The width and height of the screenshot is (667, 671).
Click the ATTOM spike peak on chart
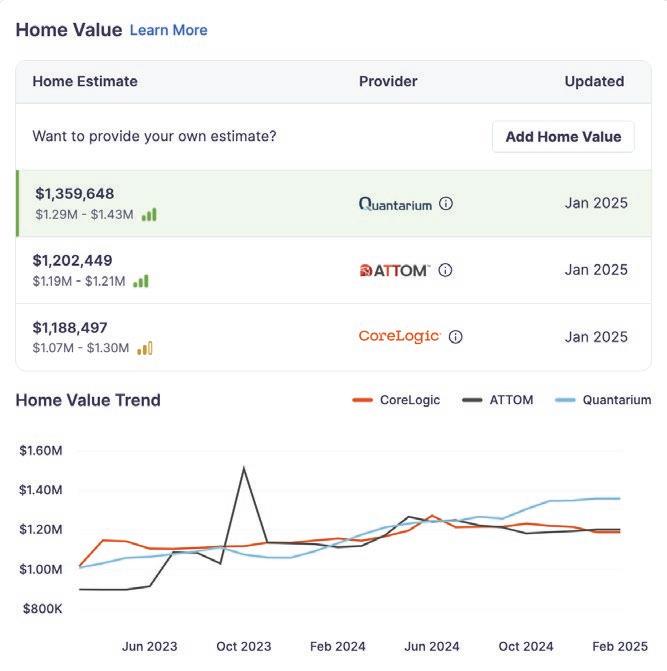pyautogui.click(x=244, y=468)
